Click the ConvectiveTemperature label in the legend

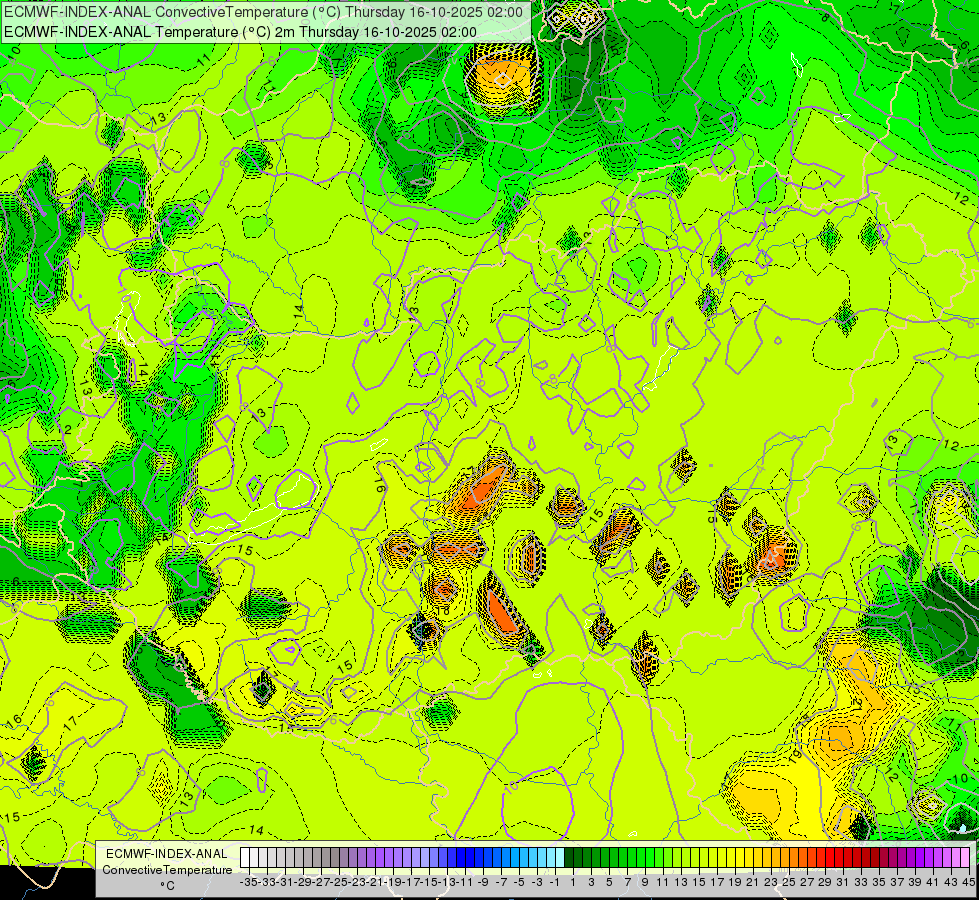pos(167,869)
